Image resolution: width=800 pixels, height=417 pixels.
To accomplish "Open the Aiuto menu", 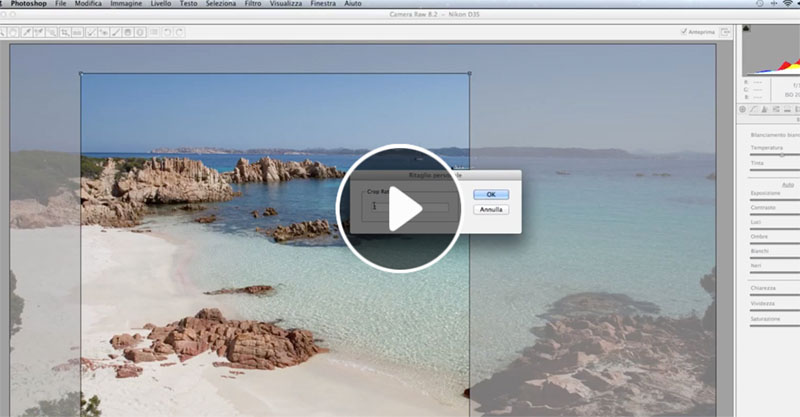I will (353, 4).
